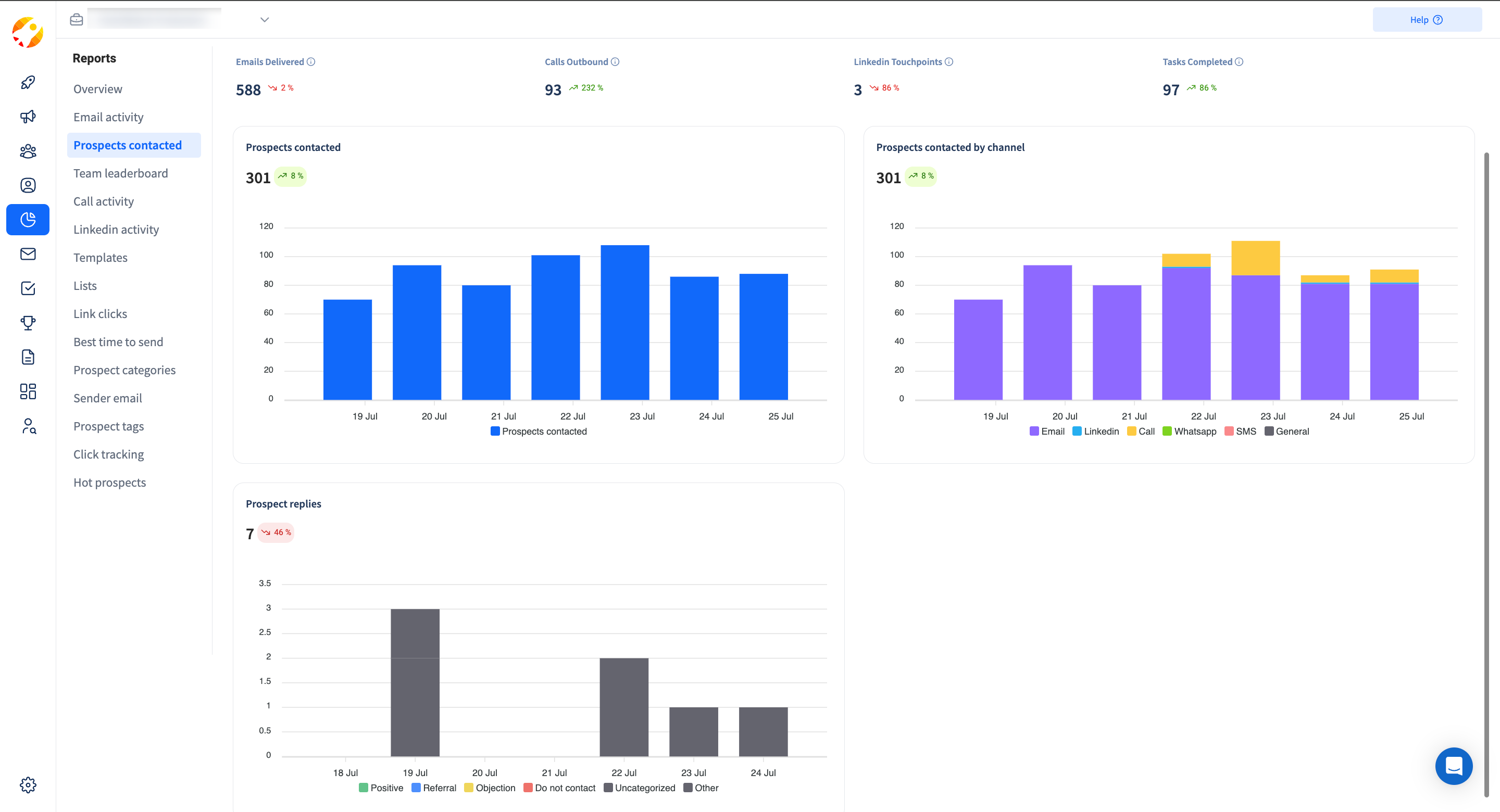Select Prospects contacted report

134,145
